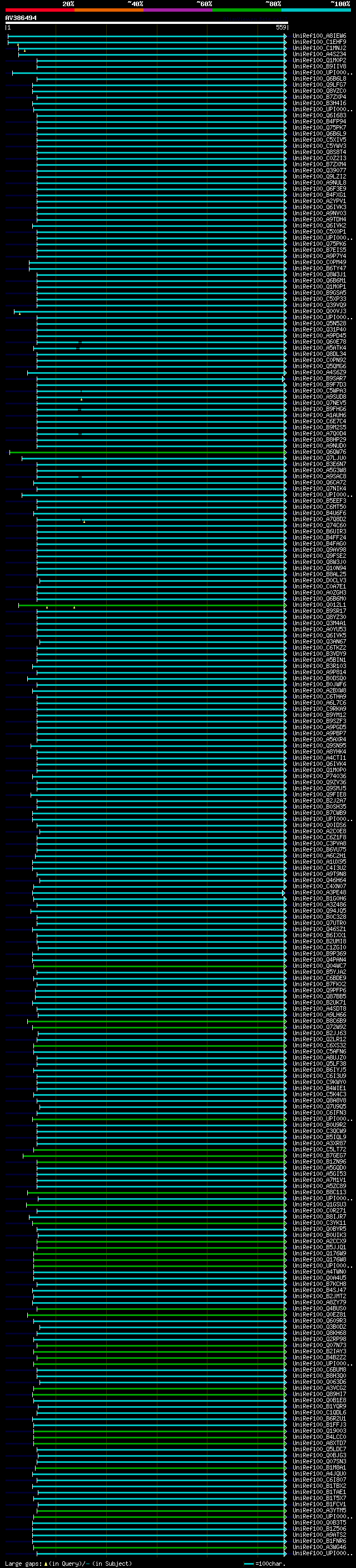Select the UniRef100_A9NUL8 label
Viewport: 356px width, 1568px height.
(x=319, y=182)
